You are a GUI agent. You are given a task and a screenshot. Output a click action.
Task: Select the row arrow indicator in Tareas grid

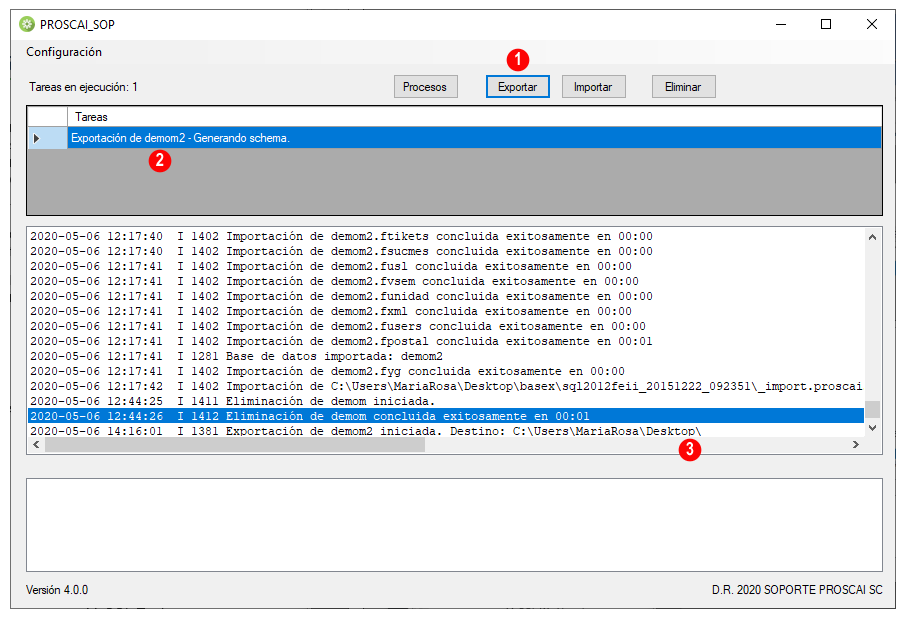point(47,138)
